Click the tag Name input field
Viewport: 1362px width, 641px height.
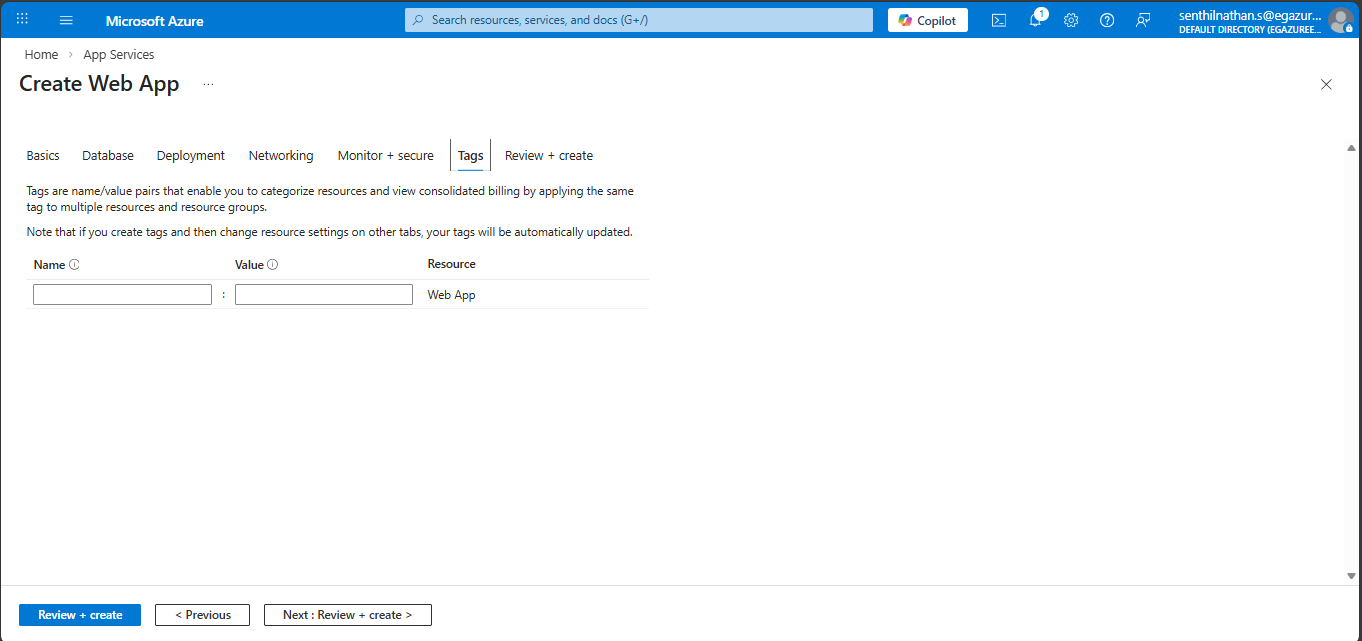click(x=122, y=295)
